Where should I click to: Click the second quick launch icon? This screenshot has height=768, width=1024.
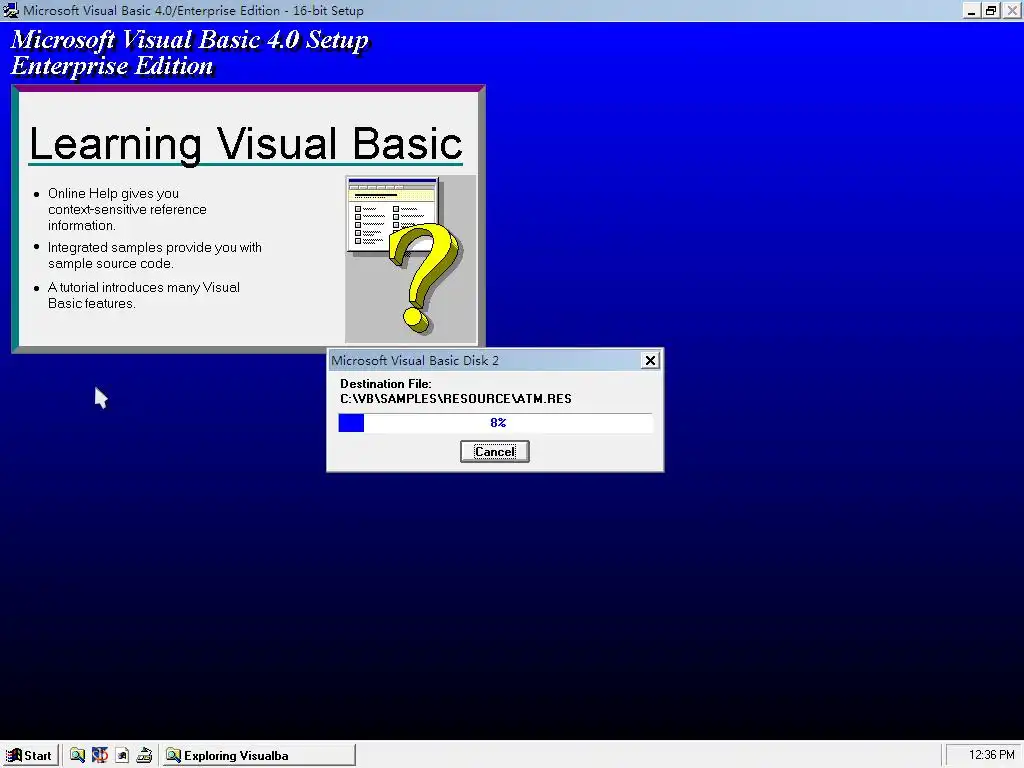(99, 755)
